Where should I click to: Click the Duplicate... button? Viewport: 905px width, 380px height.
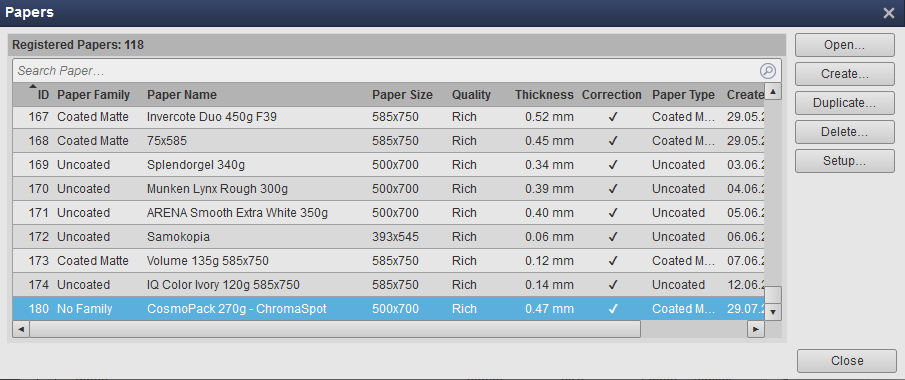pos(844,103)
